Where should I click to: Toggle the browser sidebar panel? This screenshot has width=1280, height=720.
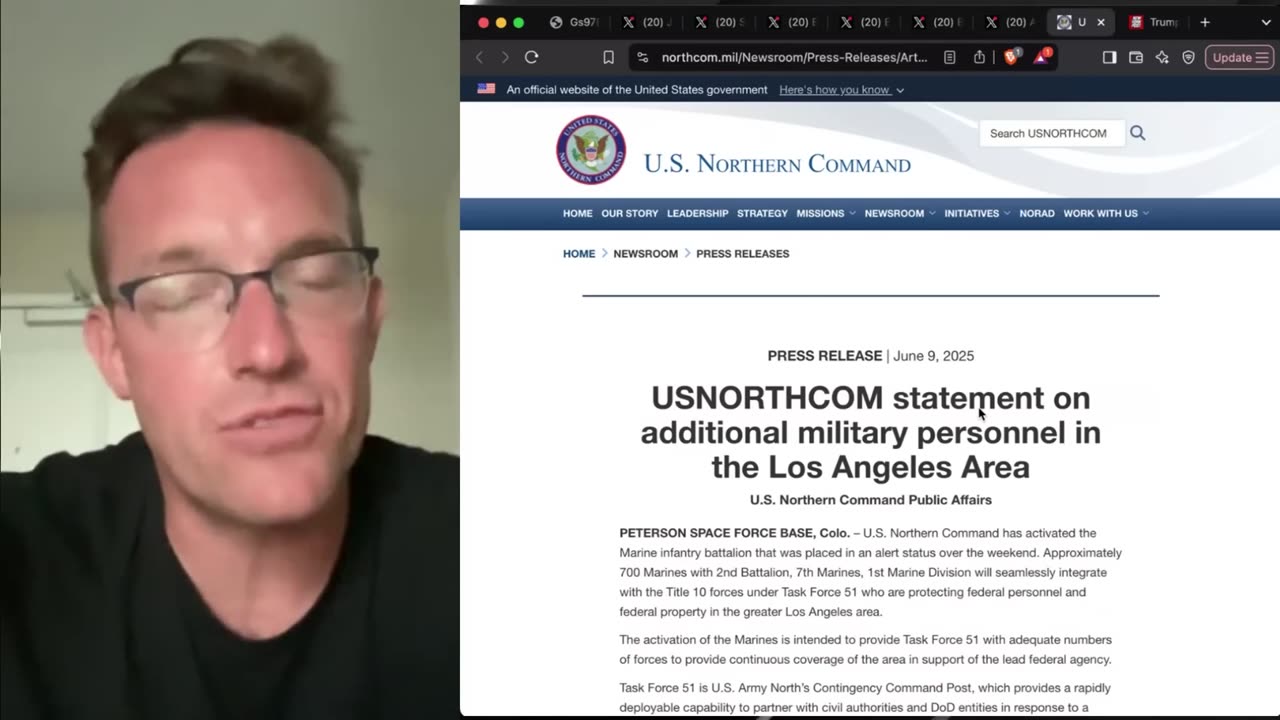(x=1109, y=57)
